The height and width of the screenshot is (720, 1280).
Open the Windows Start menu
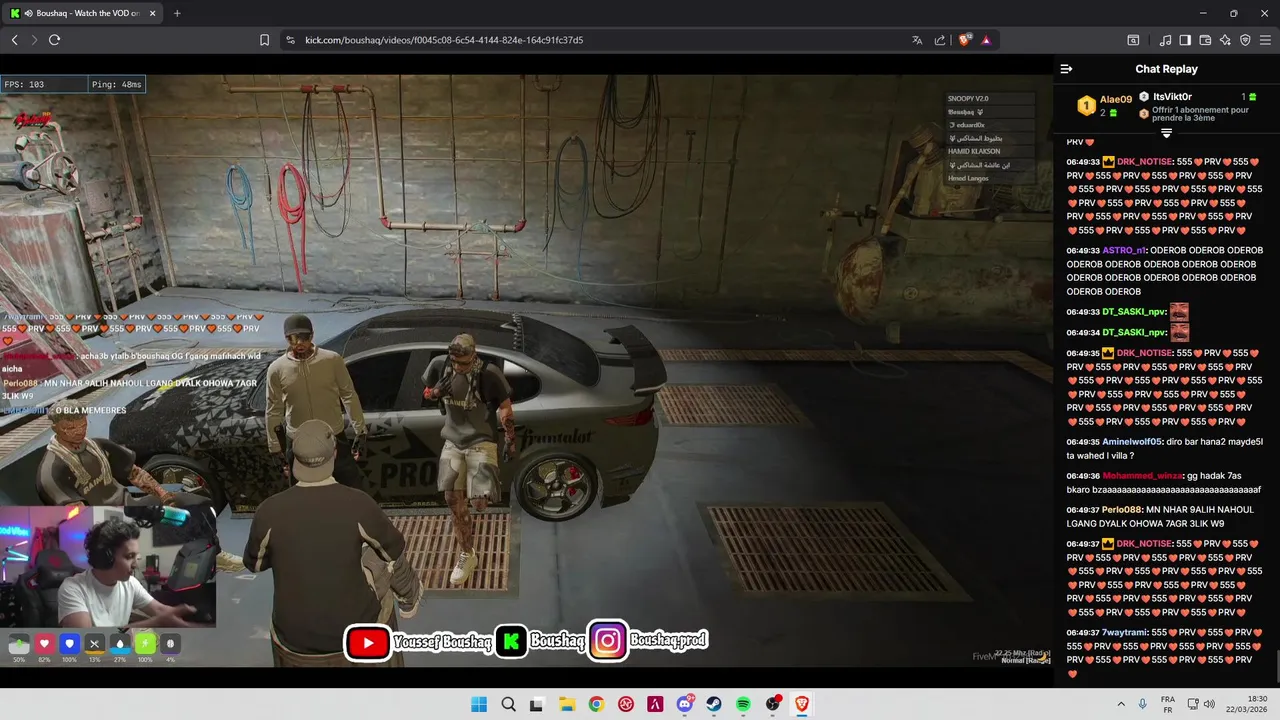[479, 704]
